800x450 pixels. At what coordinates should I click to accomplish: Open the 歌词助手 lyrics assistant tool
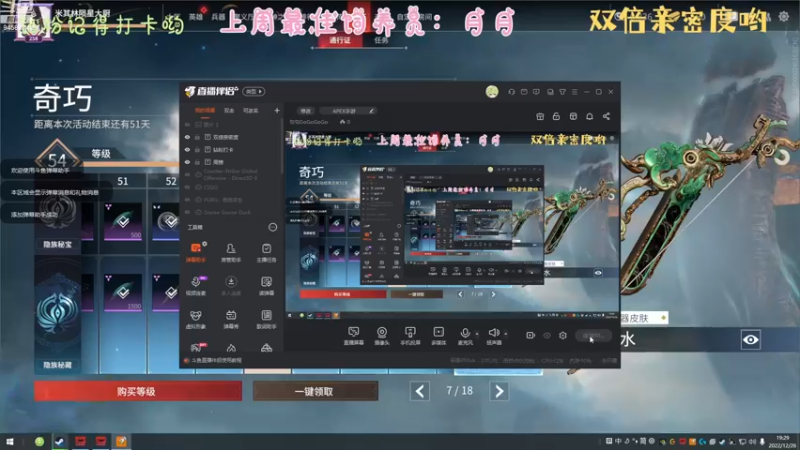click(x=266, y=319)
